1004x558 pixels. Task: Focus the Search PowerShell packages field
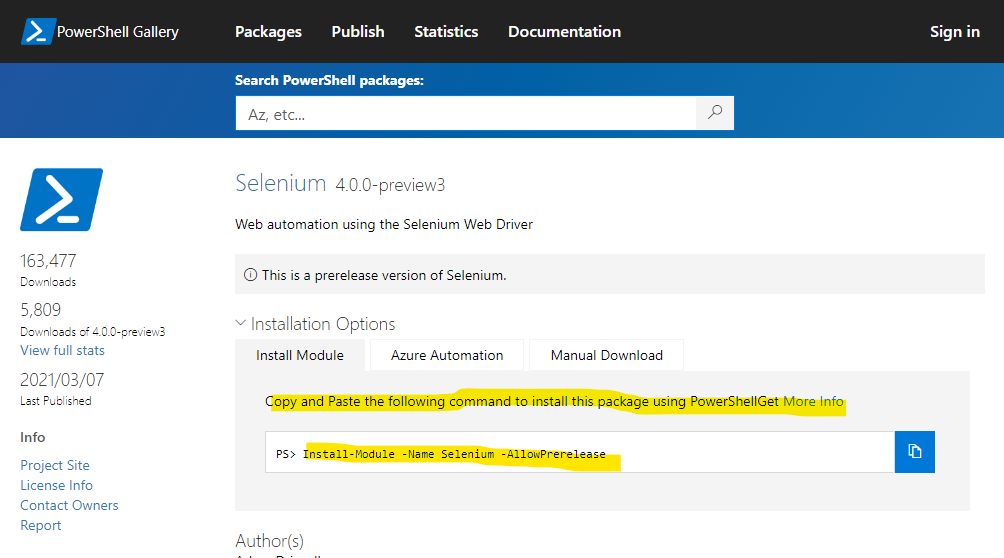coord(466,114)
